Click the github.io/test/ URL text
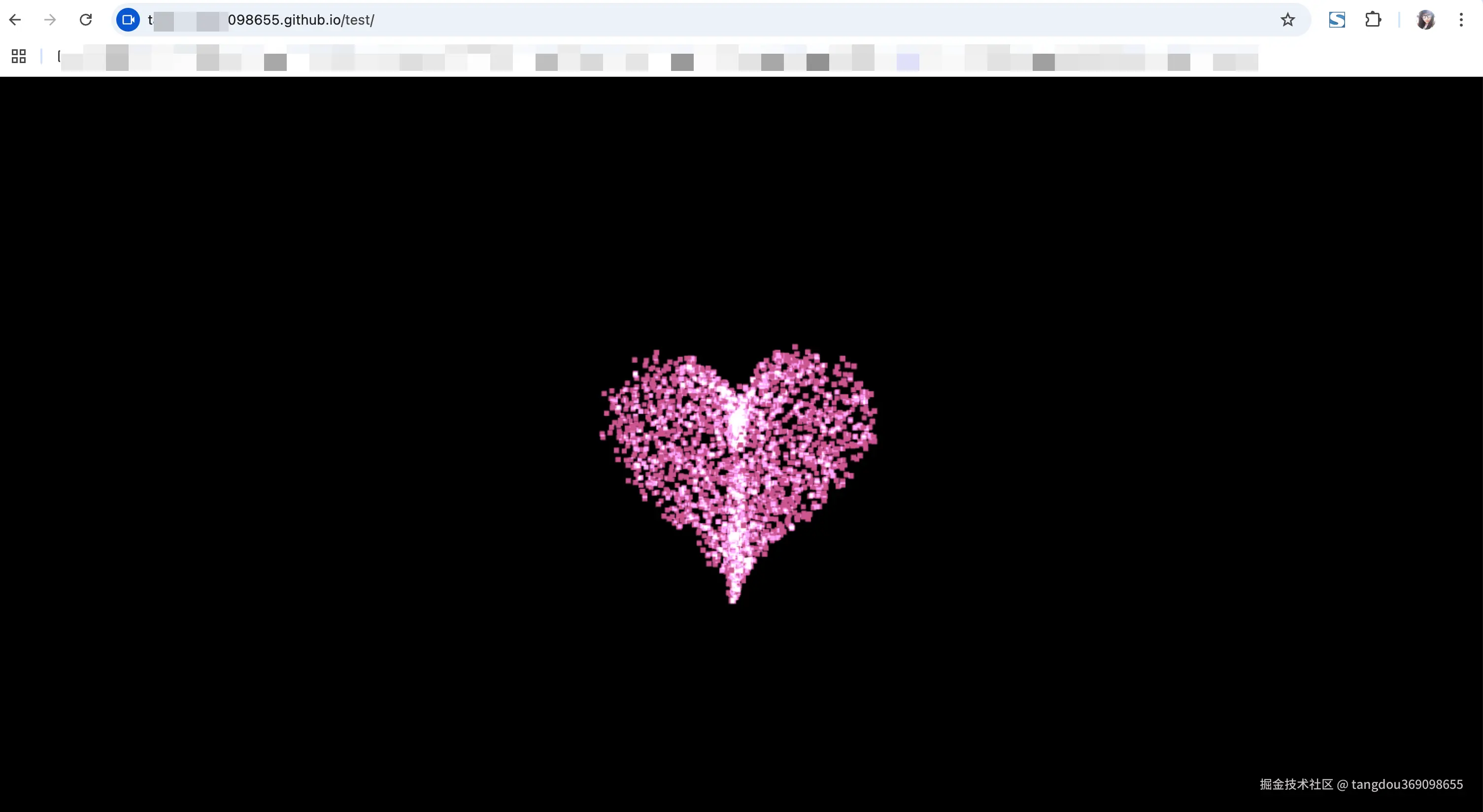 [301, 20]
